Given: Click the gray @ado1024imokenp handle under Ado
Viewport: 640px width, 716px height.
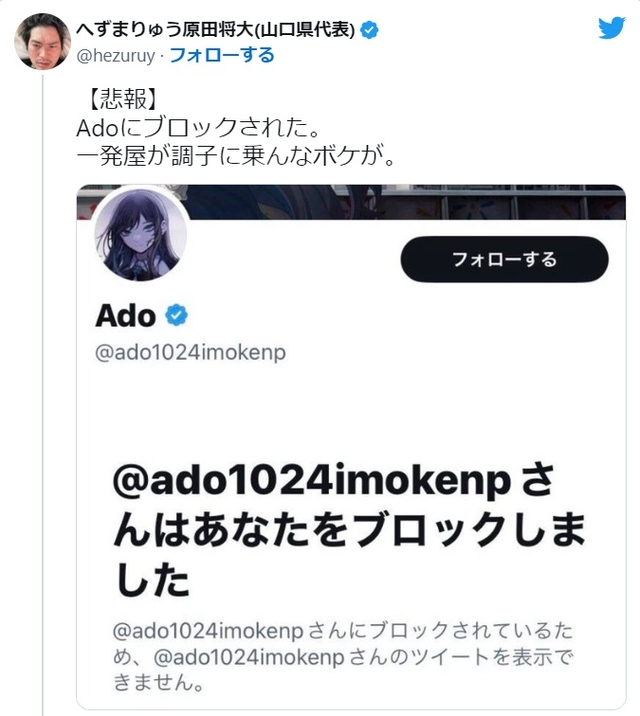Looking at the screenshot, I should point(190,353).
